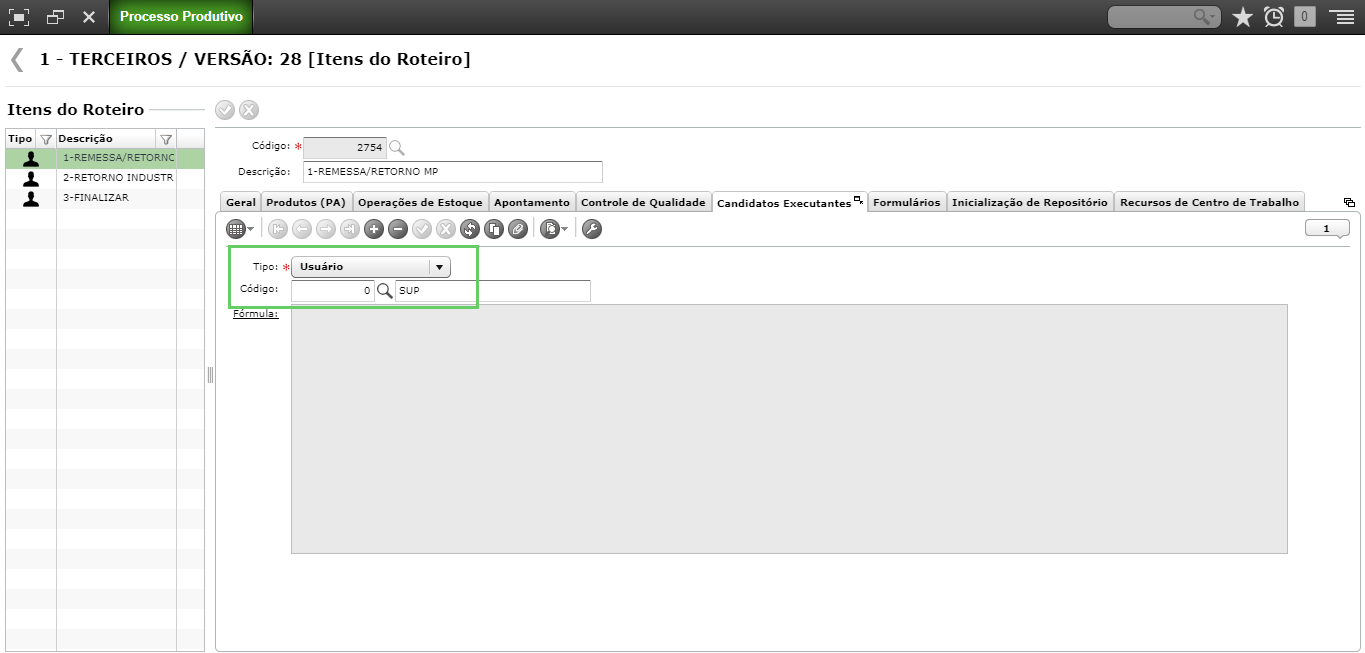The height and width of the screenshot is (653, 1365).
Task: Cancel route item with top X icon
Action: coord(249,110)
